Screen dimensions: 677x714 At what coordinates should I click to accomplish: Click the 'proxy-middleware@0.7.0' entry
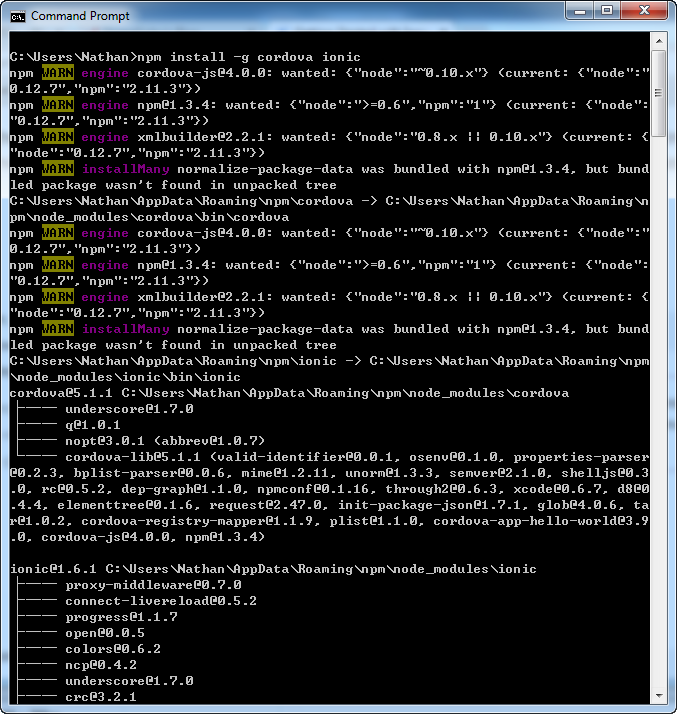tap(153, 585)
